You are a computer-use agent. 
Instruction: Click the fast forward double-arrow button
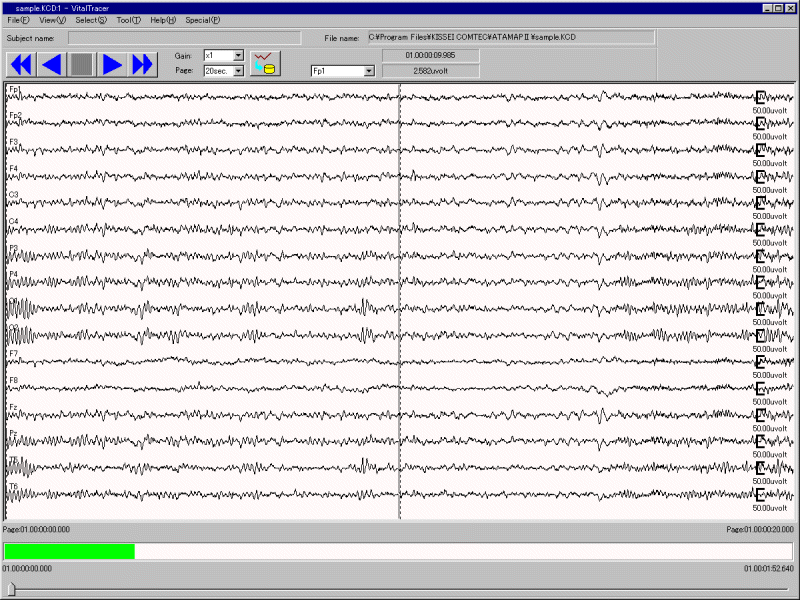[x=143, y=65]
